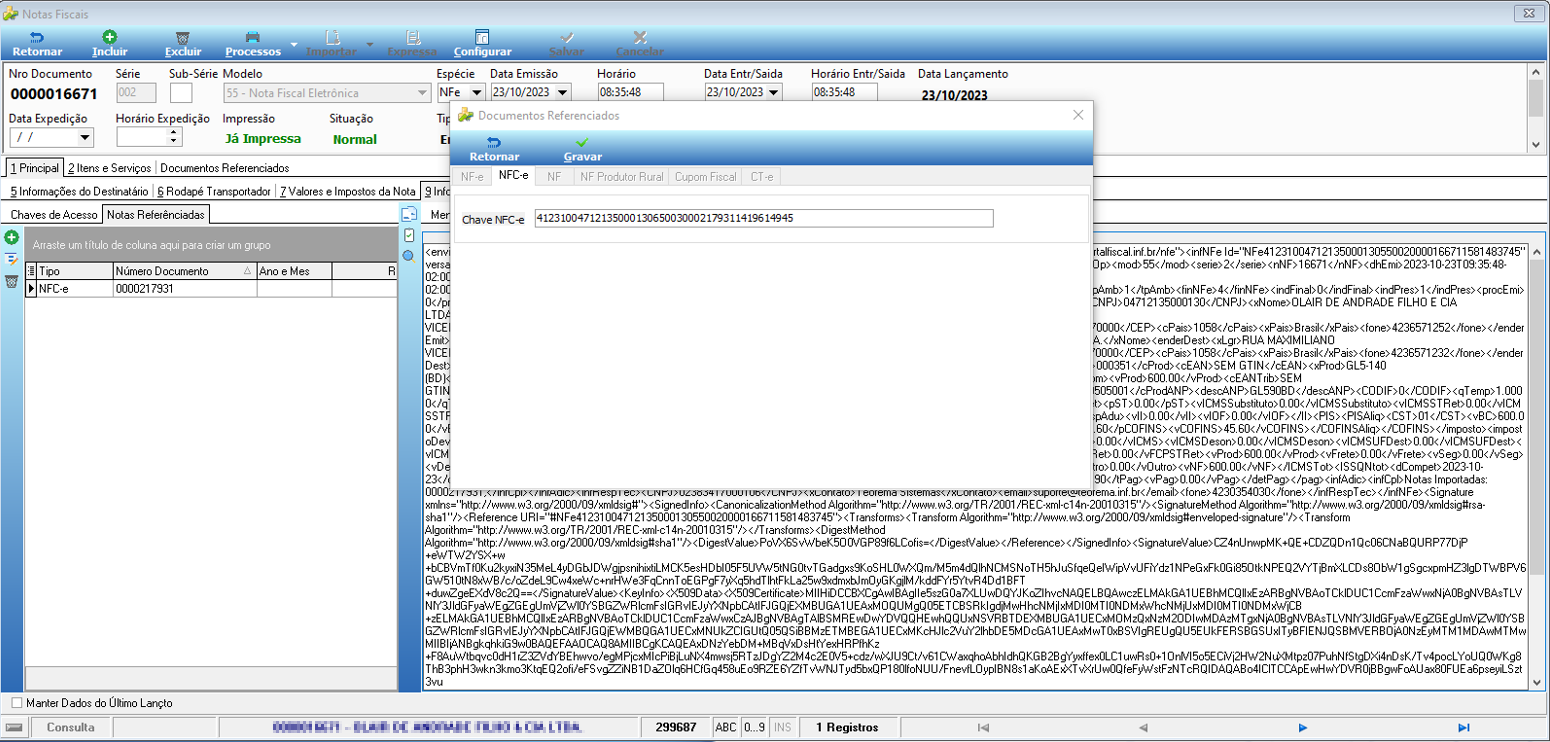Screen dimensions: 1550x742
Task: Close the Documentos Referenciados dialog
Action: click(1077, 115)
